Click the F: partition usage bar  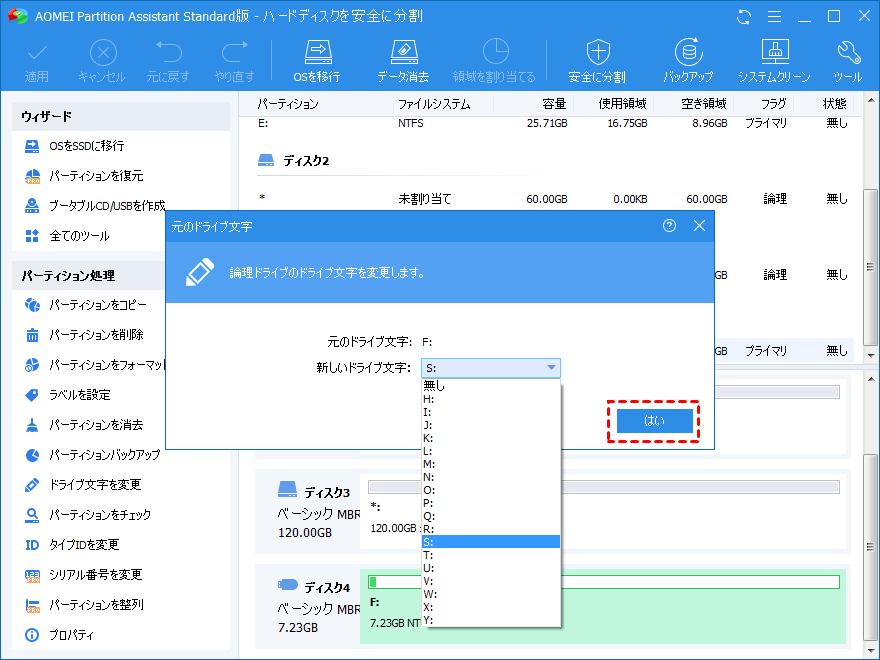603,582
